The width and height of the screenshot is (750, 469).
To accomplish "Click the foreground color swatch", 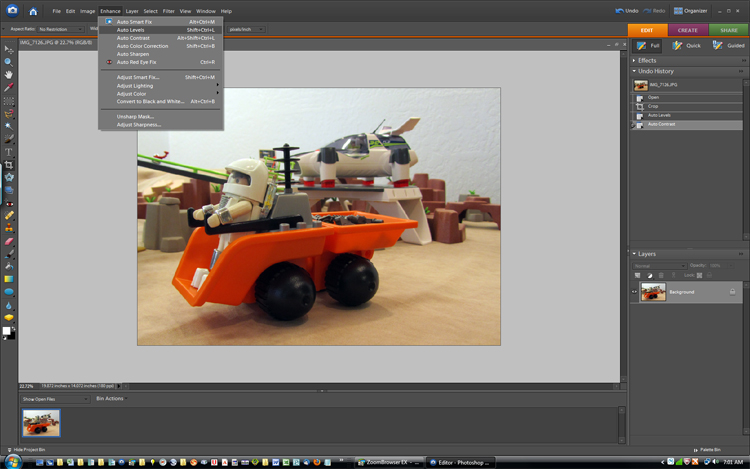I will (6, 330).
